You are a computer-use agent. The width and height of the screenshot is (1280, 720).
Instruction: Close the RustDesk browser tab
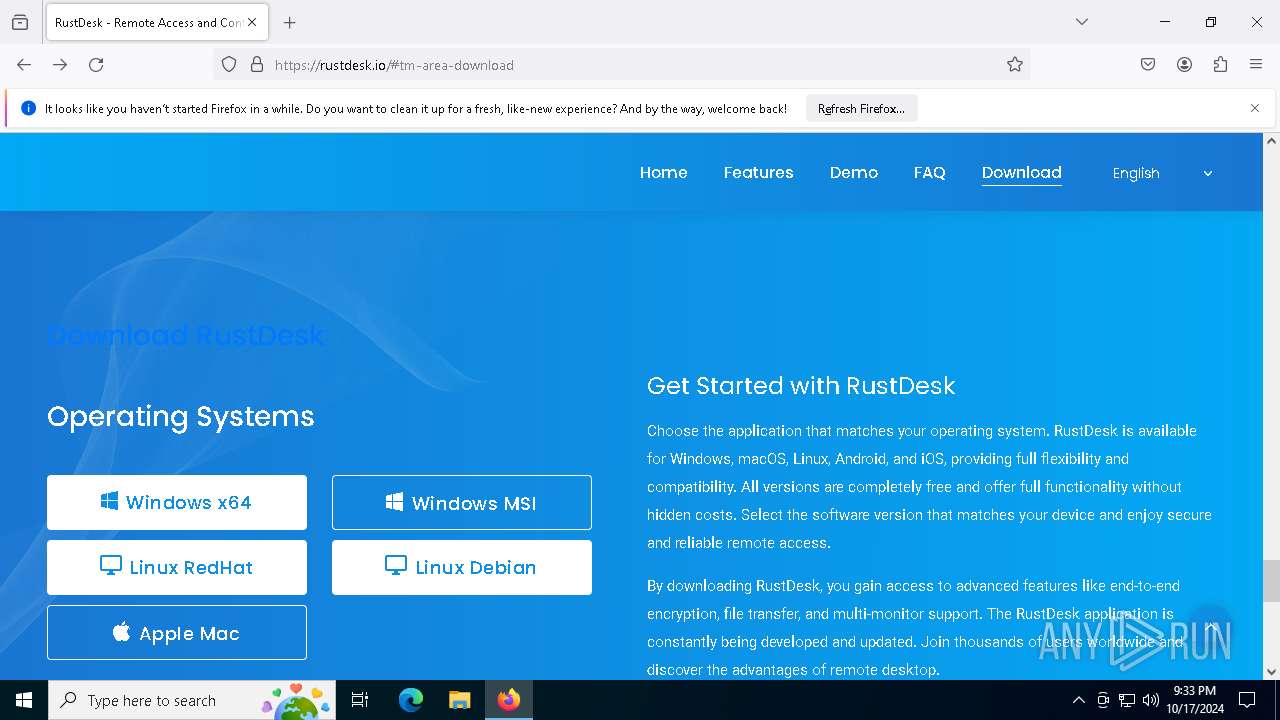pyautogui.click(x=252, y=22)
